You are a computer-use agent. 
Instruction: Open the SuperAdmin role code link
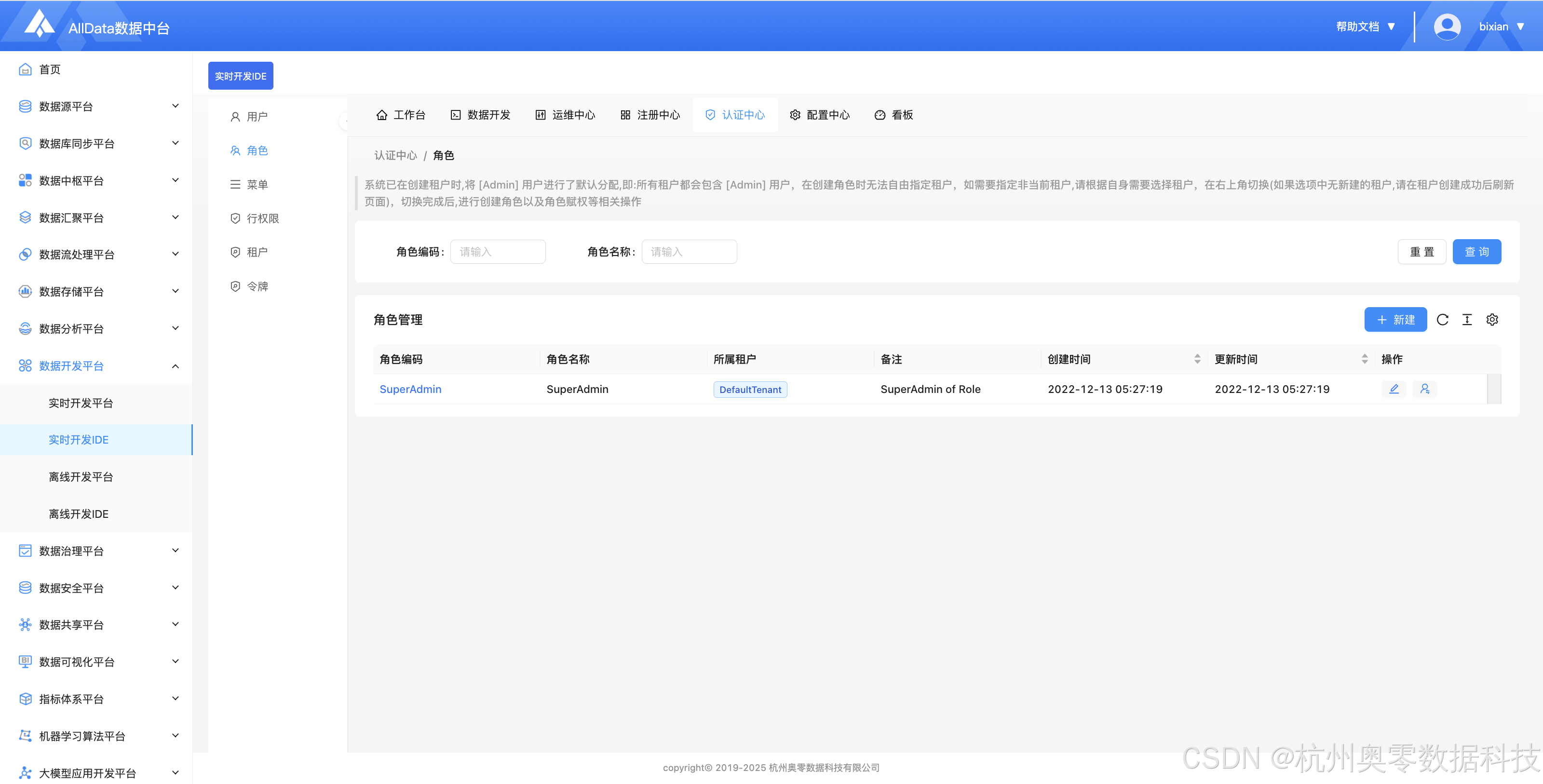[410, 389]
